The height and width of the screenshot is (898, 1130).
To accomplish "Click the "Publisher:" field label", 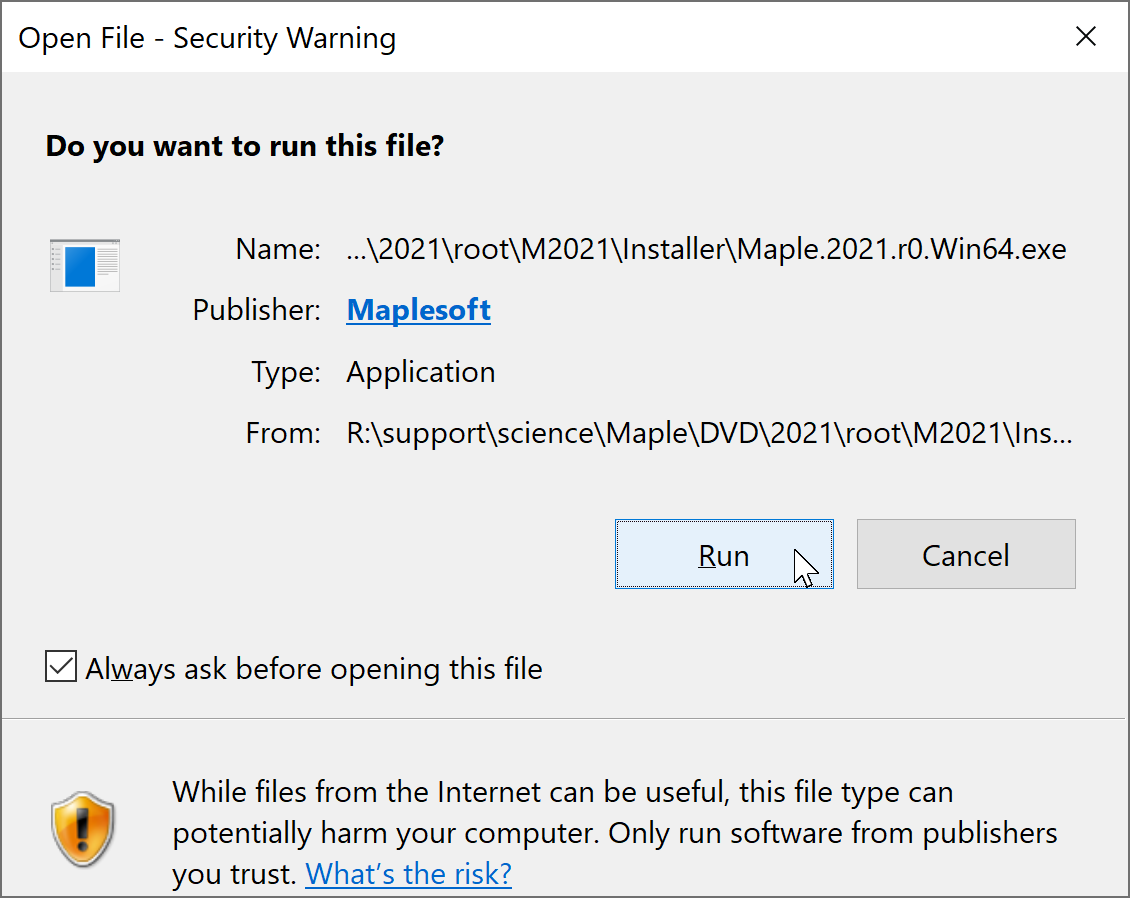I will pos(257,310).
